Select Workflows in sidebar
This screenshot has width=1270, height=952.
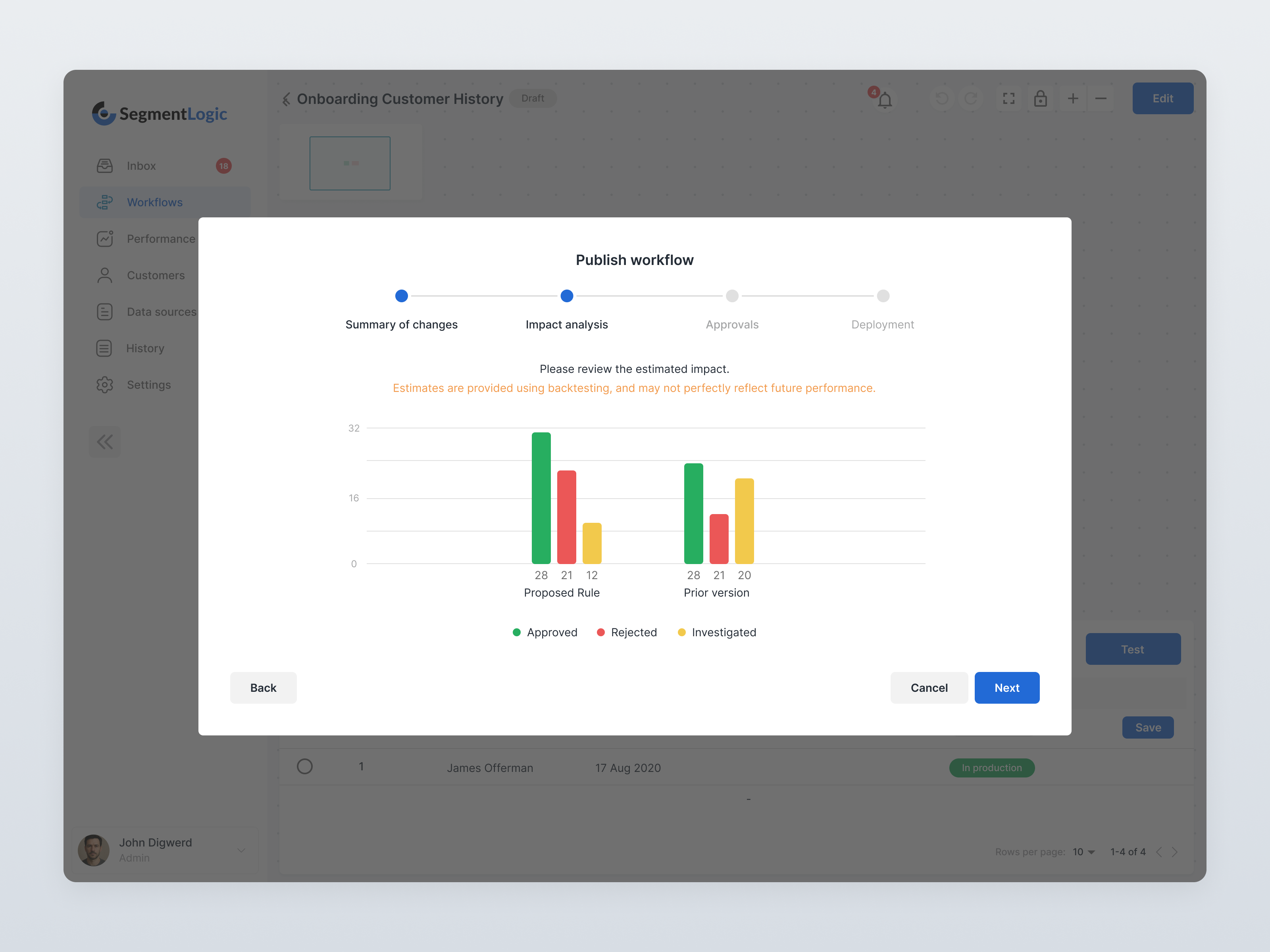[165, 203]
